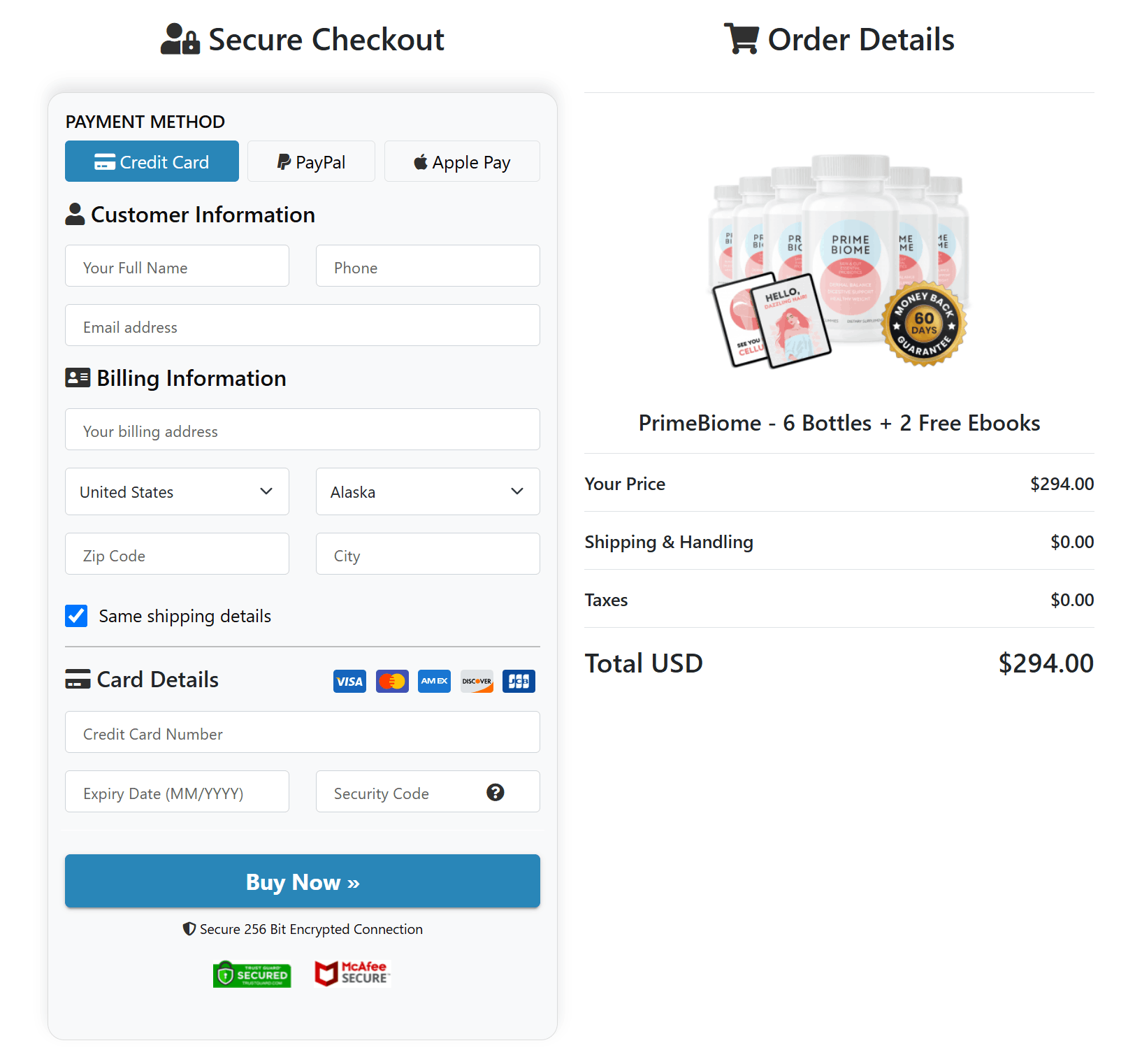Viewport: 1142px width, 1064px height.
Task: Uncheck Same shipping details
Action: tap(76, 616)
